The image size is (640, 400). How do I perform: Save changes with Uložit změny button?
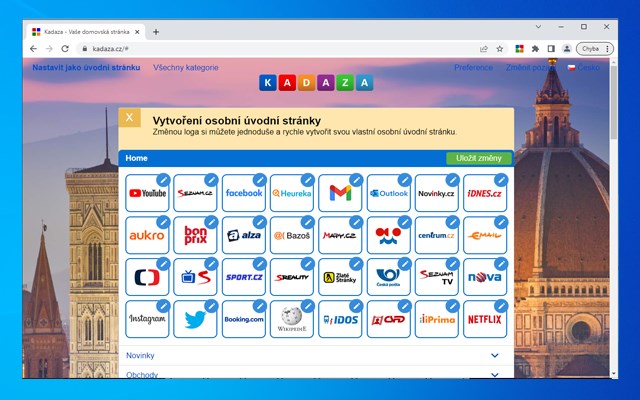[x=479, y=158]
